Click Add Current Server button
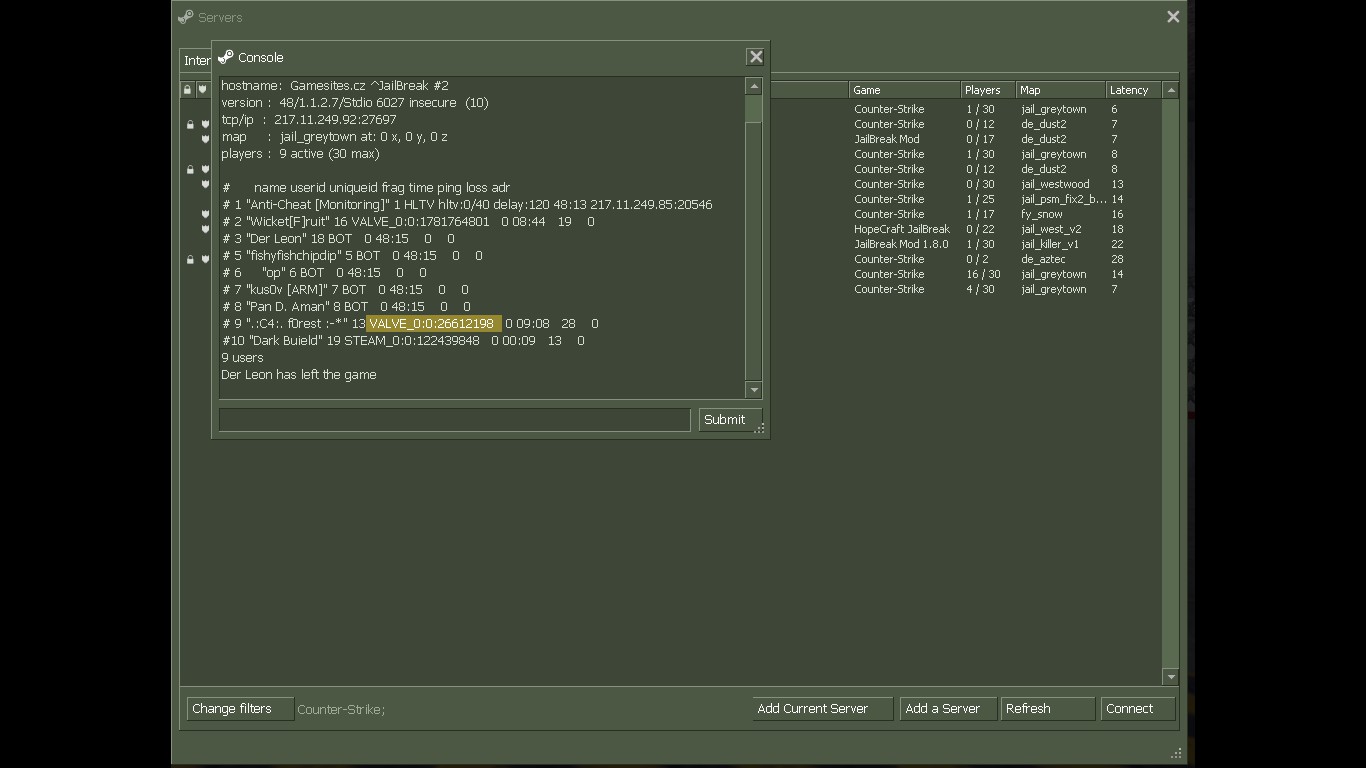The image size is (1366, 768). tap(822, 709)
